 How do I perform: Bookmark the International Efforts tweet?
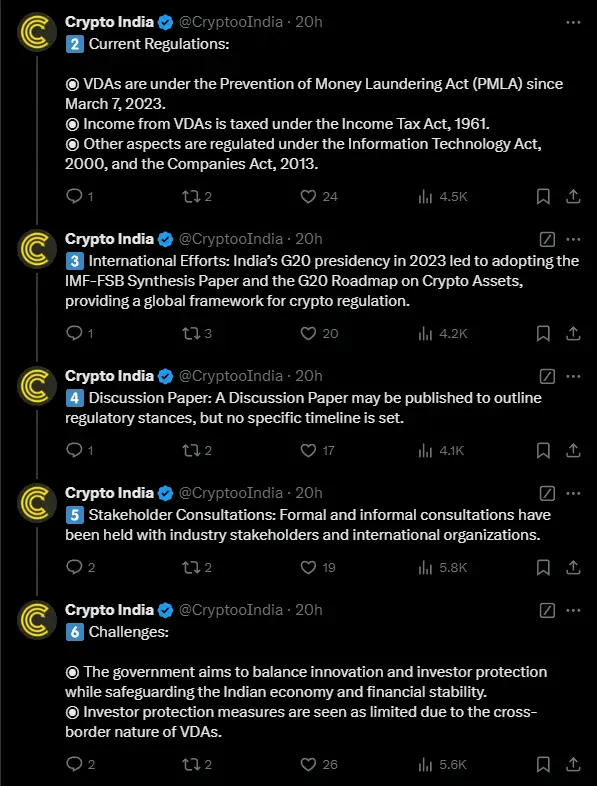point(543,333)
